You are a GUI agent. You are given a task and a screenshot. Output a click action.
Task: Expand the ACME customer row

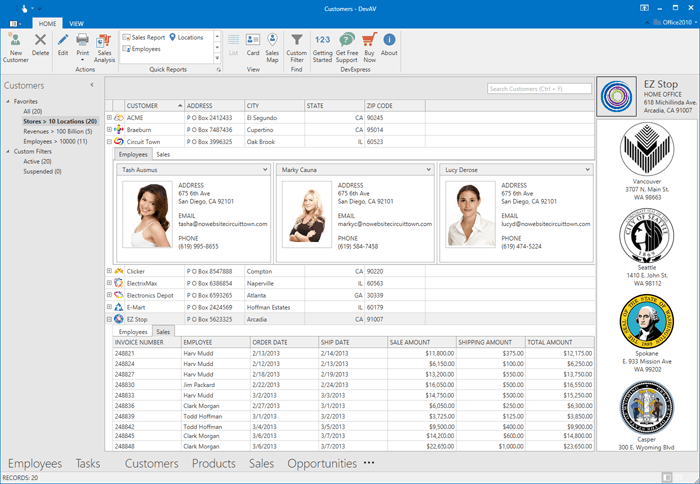pyautogui.click(x=109, y=117)
